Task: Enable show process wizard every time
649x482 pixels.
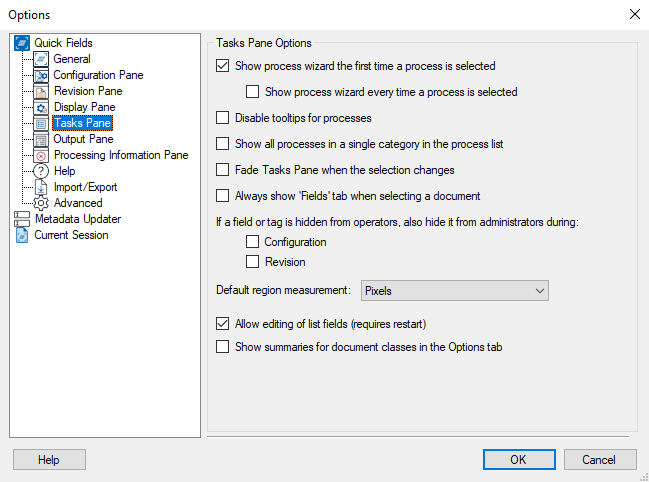Action: point(252,92)
